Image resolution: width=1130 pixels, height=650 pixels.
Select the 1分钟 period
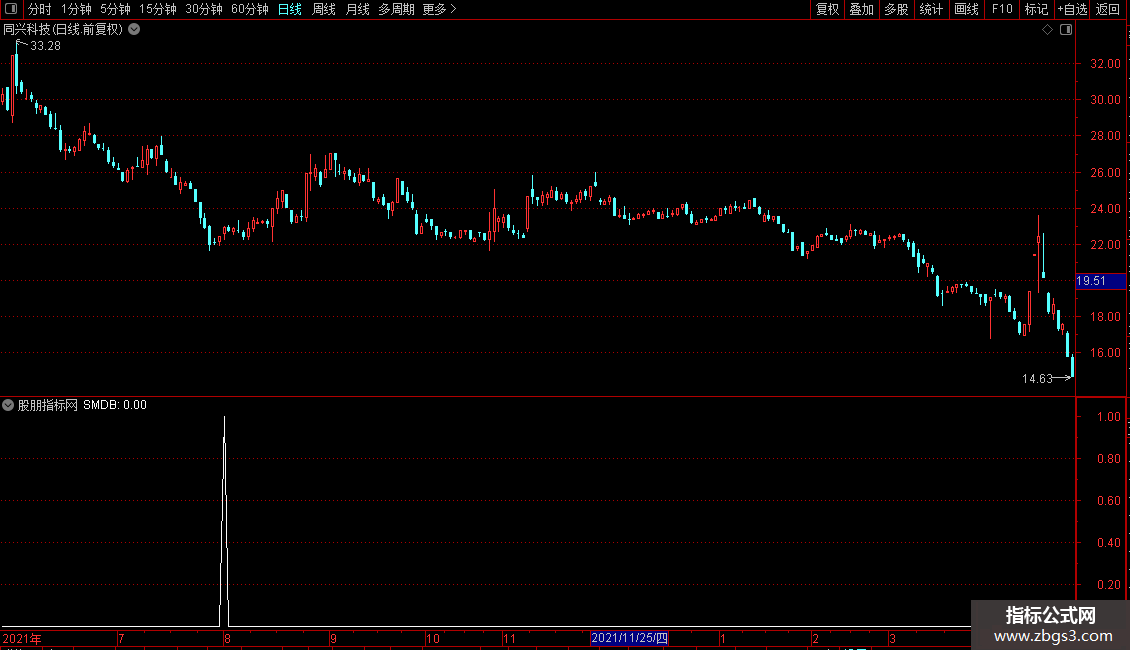click(x=76, y=9)
